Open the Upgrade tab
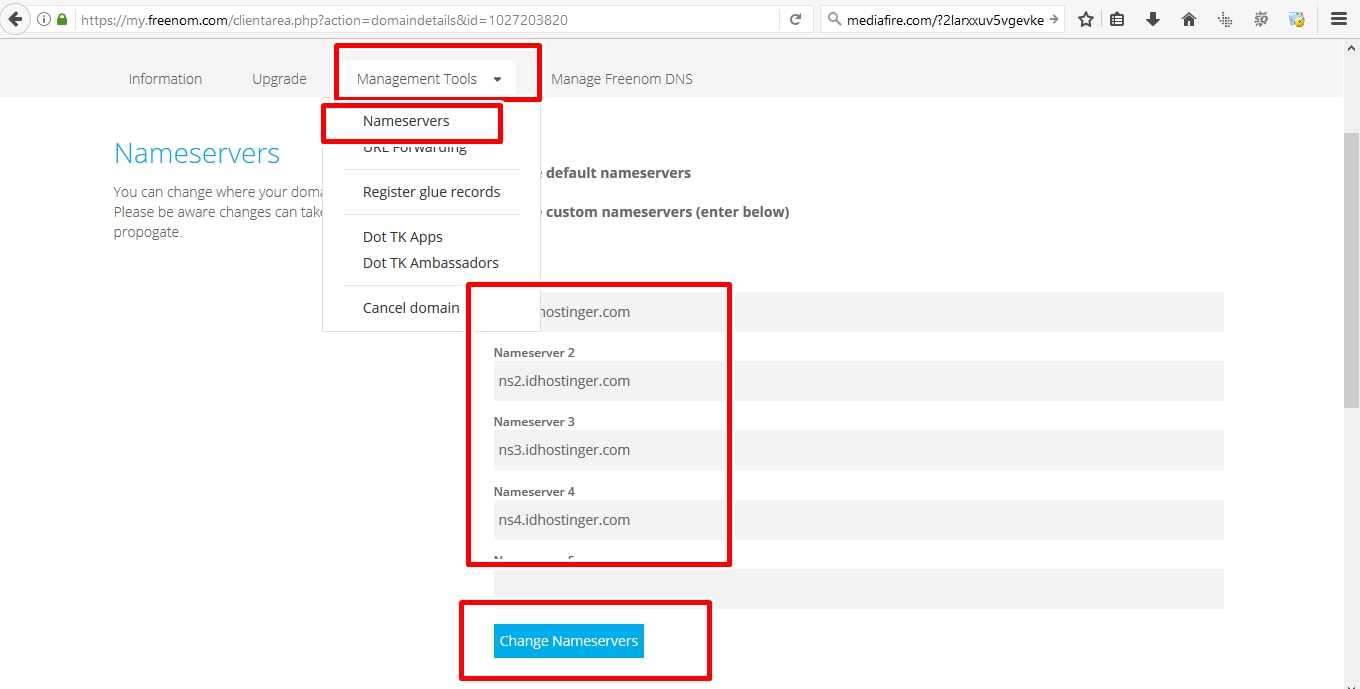 (x=279, y=79)
